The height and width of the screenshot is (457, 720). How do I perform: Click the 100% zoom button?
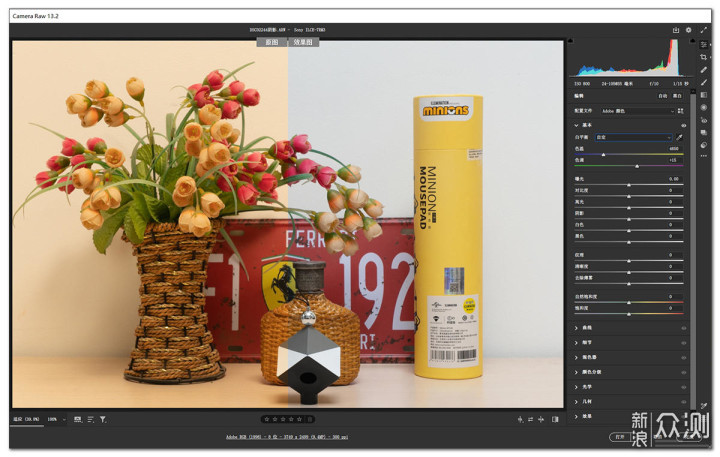[x=52, y=419]
